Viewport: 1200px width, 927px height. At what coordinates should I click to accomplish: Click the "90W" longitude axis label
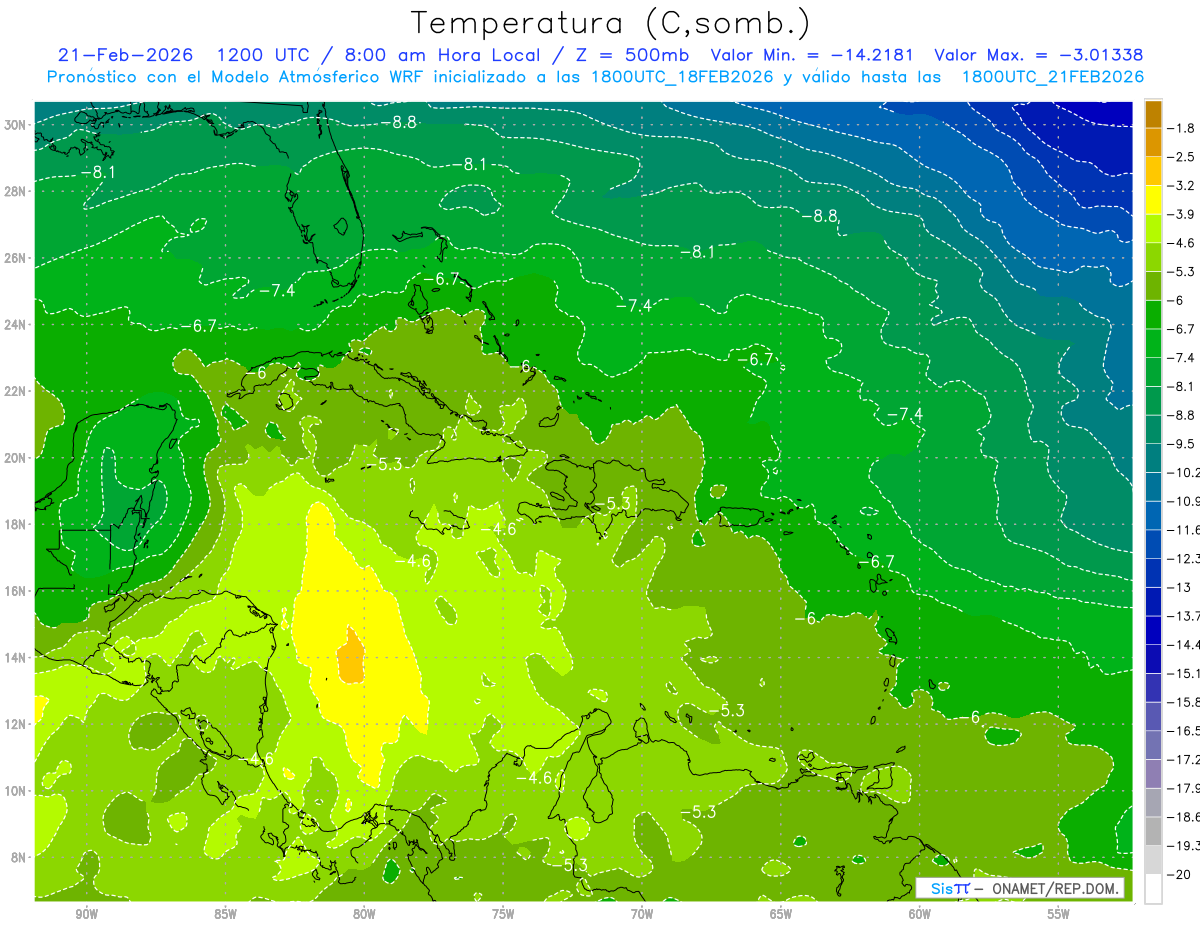(87, 914)
